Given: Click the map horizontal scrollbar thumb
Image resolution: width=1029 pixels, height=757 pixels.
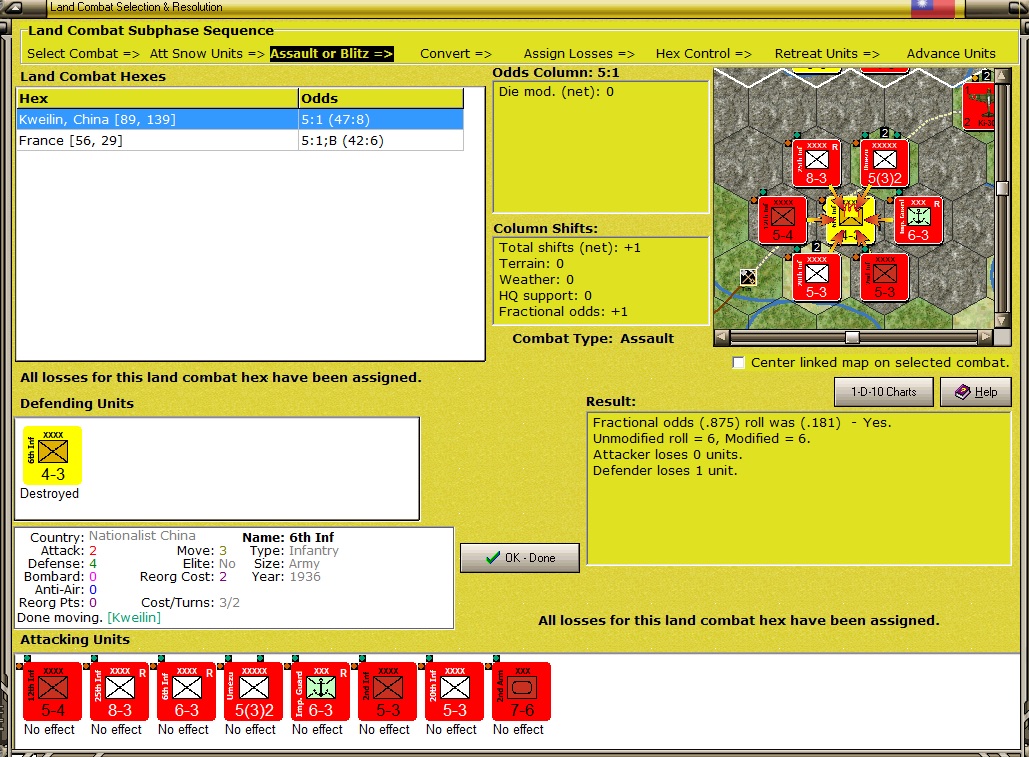Looking at the screenshot, I should point(852,337).
